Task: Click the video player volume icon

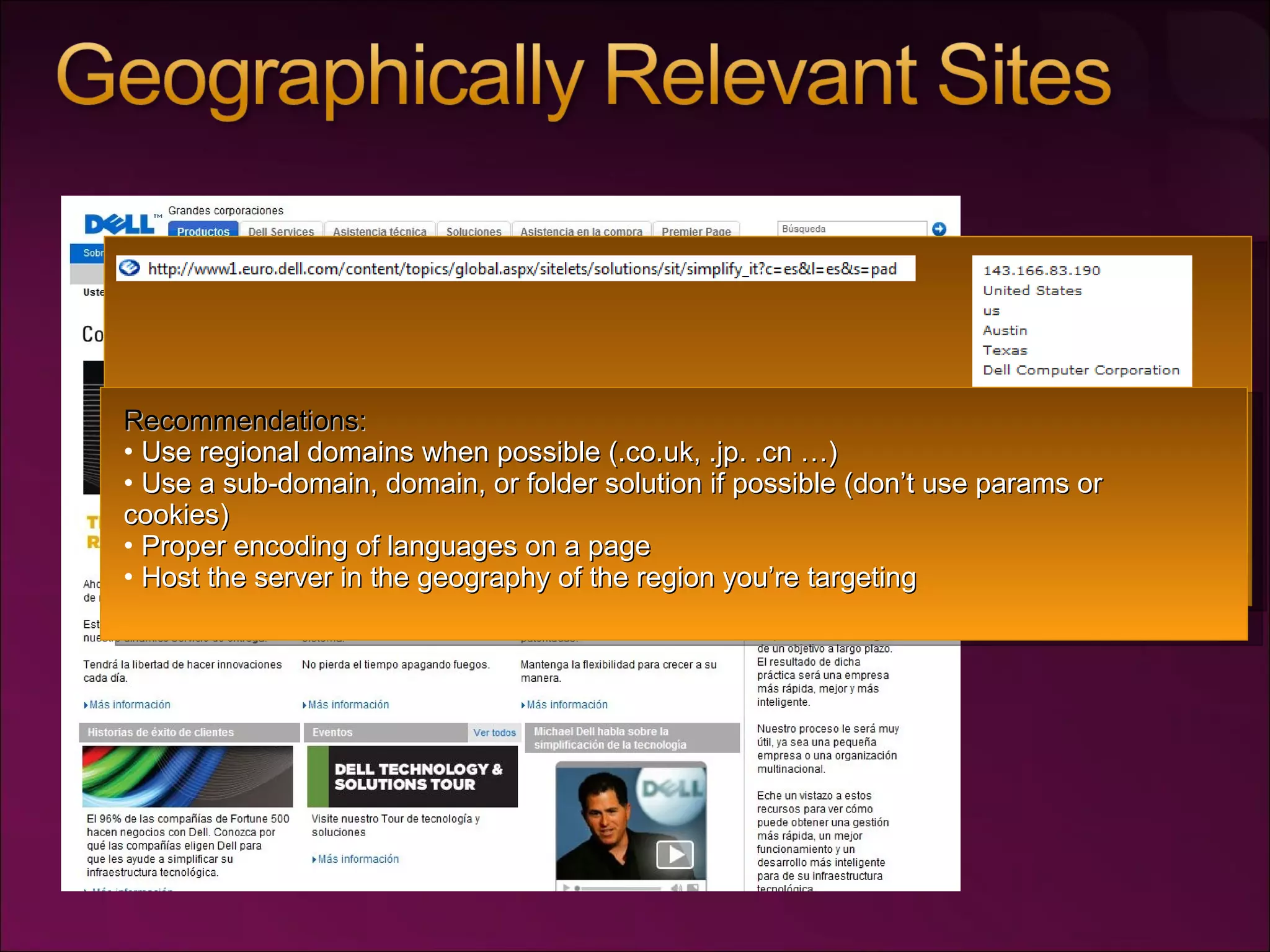Action: pyautogui.click(x=677, y=888)
